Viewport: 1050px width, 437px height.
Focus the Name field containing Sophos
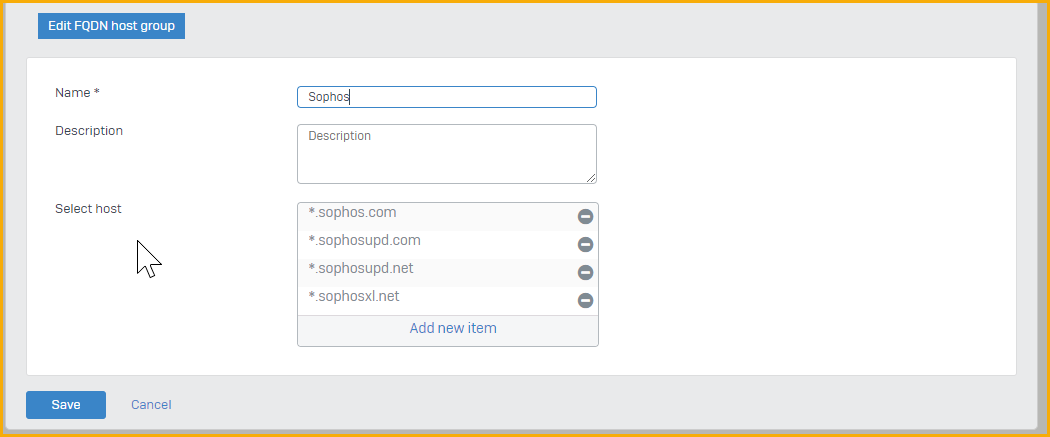coord(447,97)
